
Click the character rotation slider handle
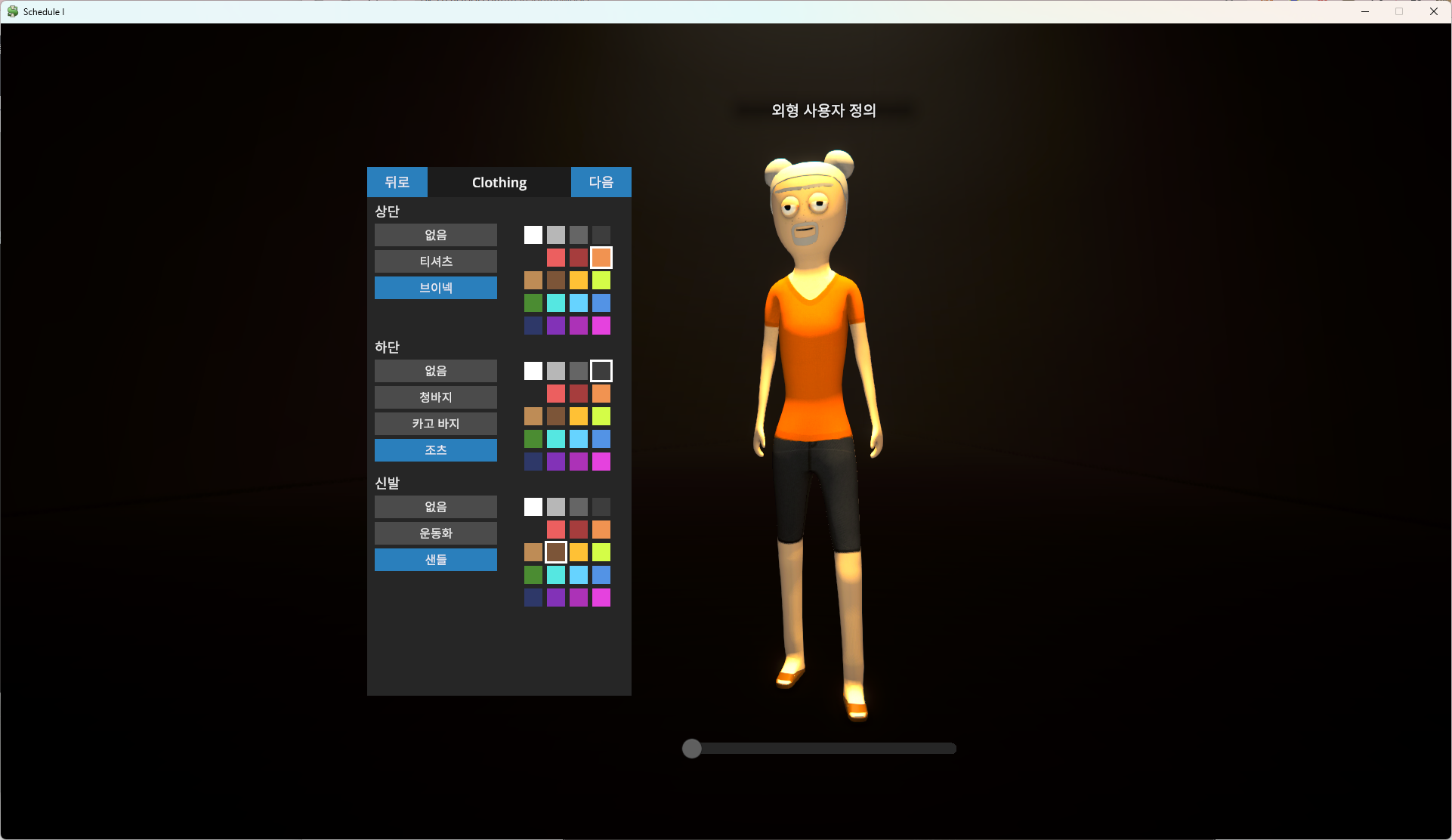692,749
